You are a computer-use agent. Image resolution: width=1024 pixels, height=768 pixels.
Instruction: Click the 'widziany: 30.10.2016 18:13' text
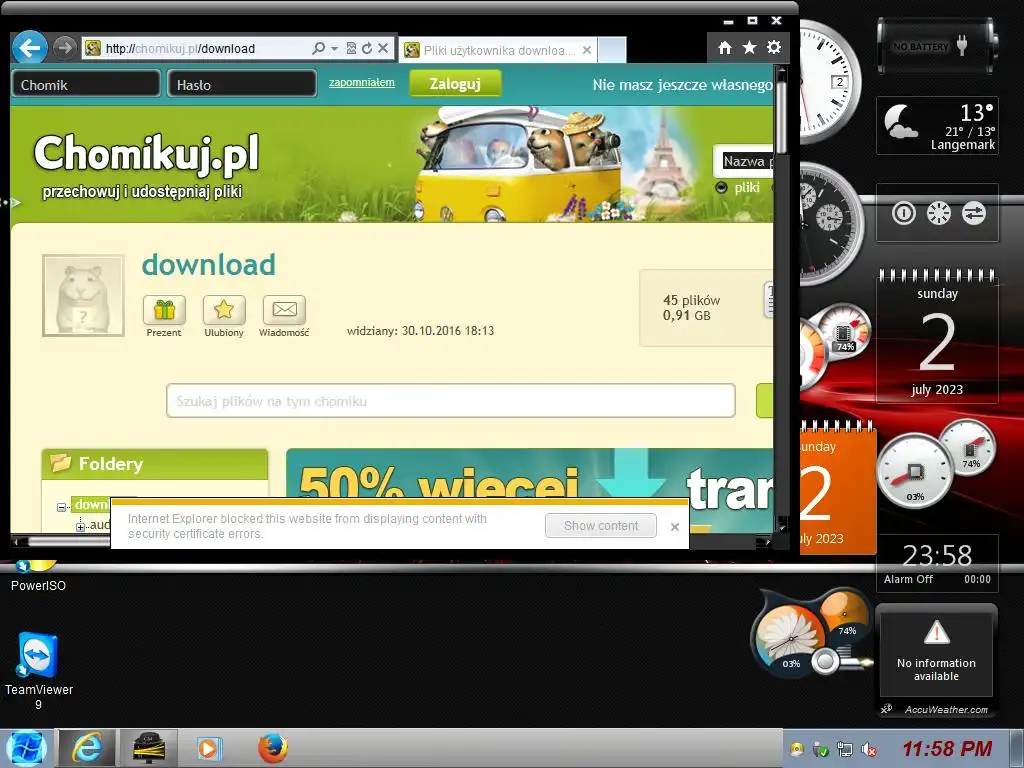click(420, 331)
